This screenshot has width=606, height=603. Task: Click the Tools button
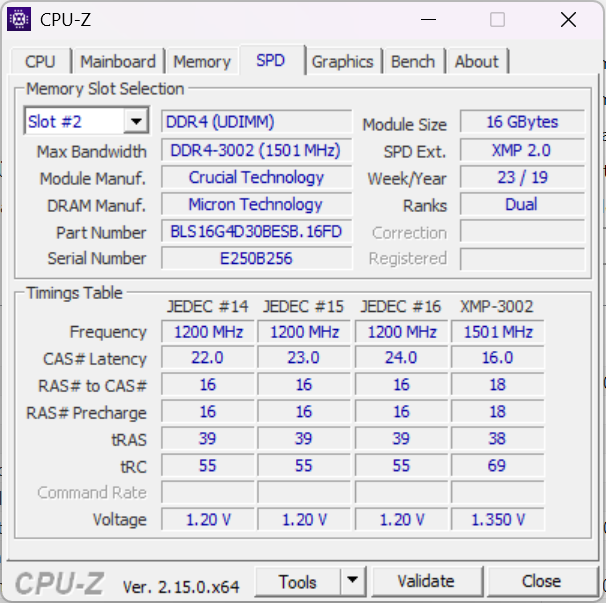[298, 581]
